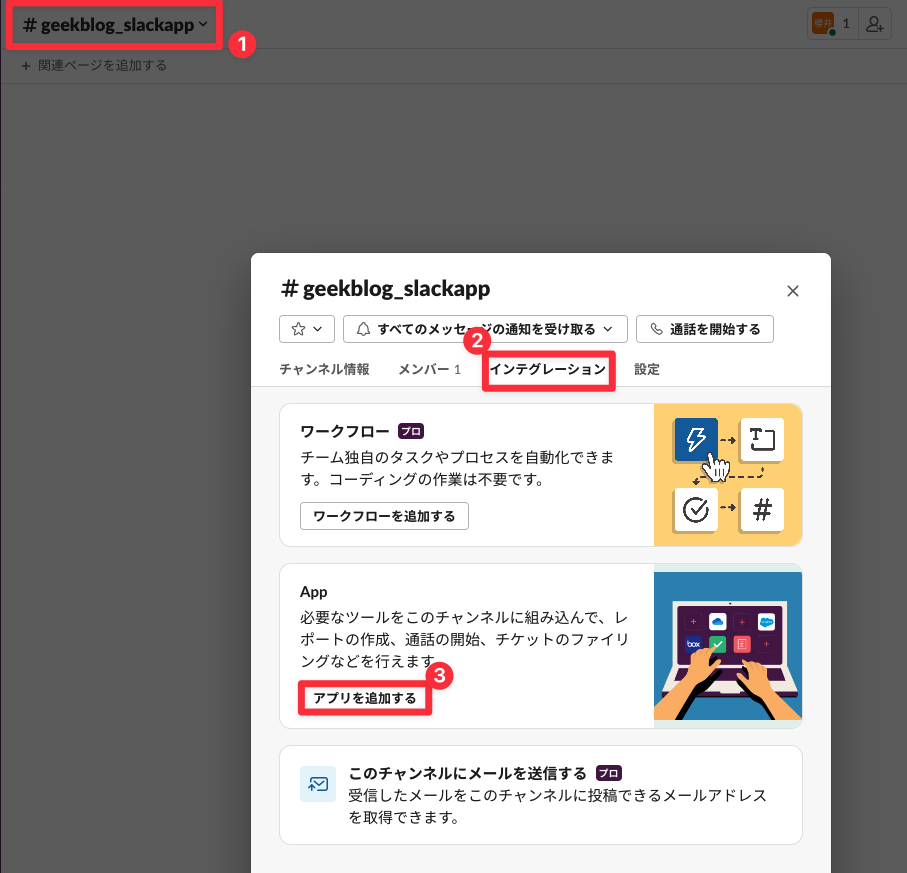Click 通話を開始する button
Image resolution: width=907 pixels, height=873 pixels.
pos(705,329)
